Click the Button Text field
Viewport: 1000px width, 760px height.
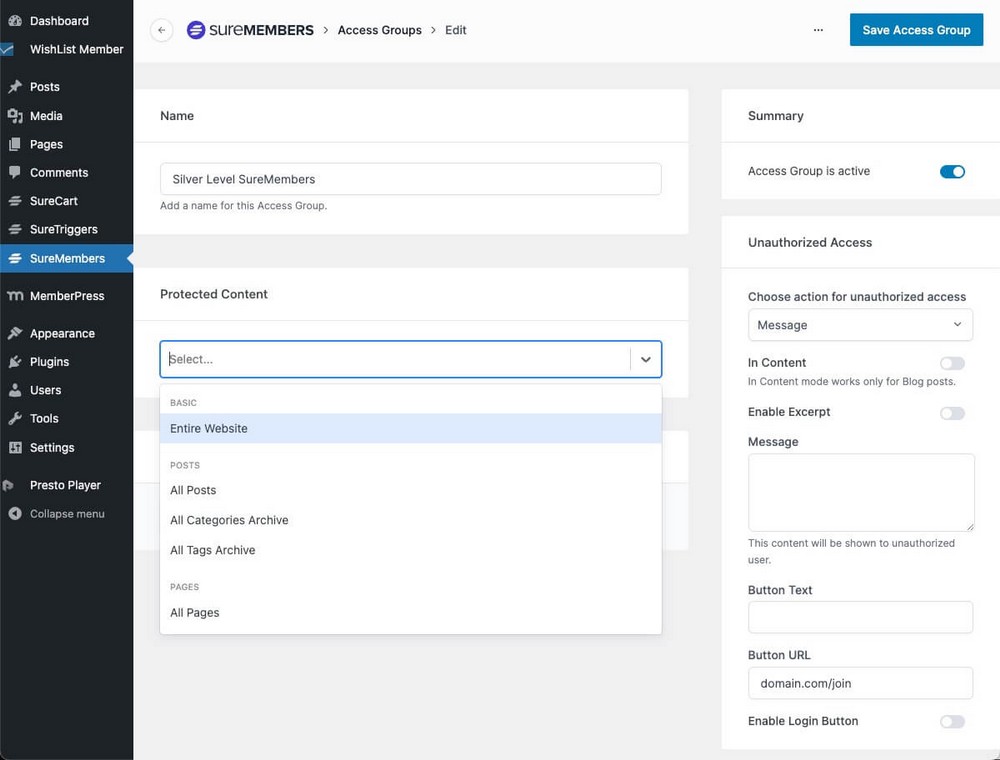click(x=860, y=617)
